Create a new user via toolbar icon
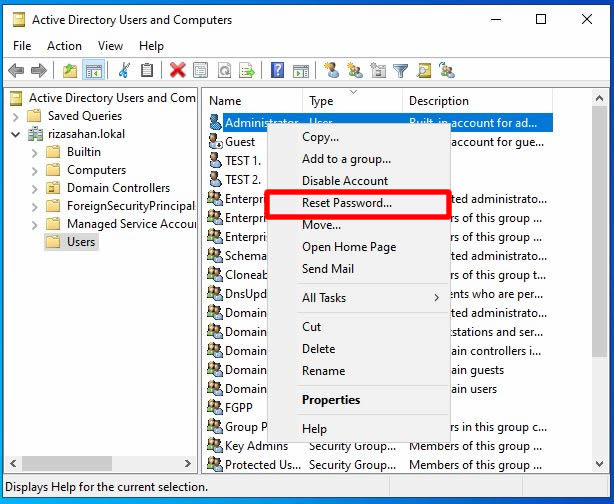Image resolution: width=614 pixels, height=504 pixels. coord(332,70)
